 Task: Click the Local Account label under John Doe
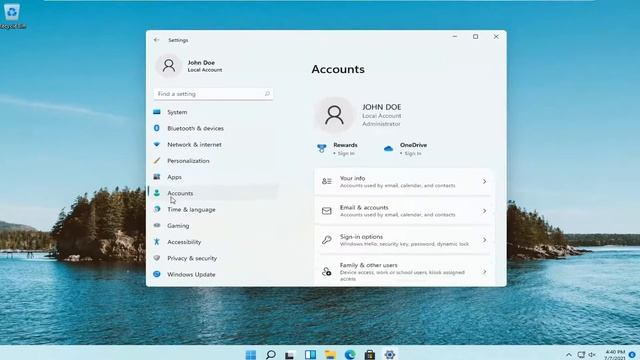(x=205, y=70)
